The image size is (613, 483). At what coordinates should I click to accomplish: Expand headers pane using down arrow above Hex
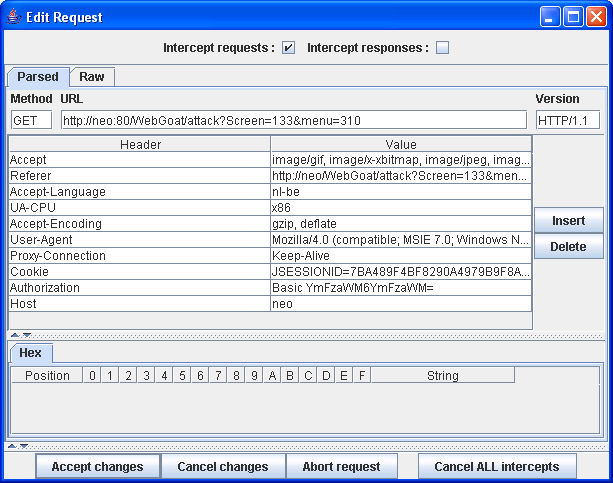pyautogui.click(x=26, y=335)
